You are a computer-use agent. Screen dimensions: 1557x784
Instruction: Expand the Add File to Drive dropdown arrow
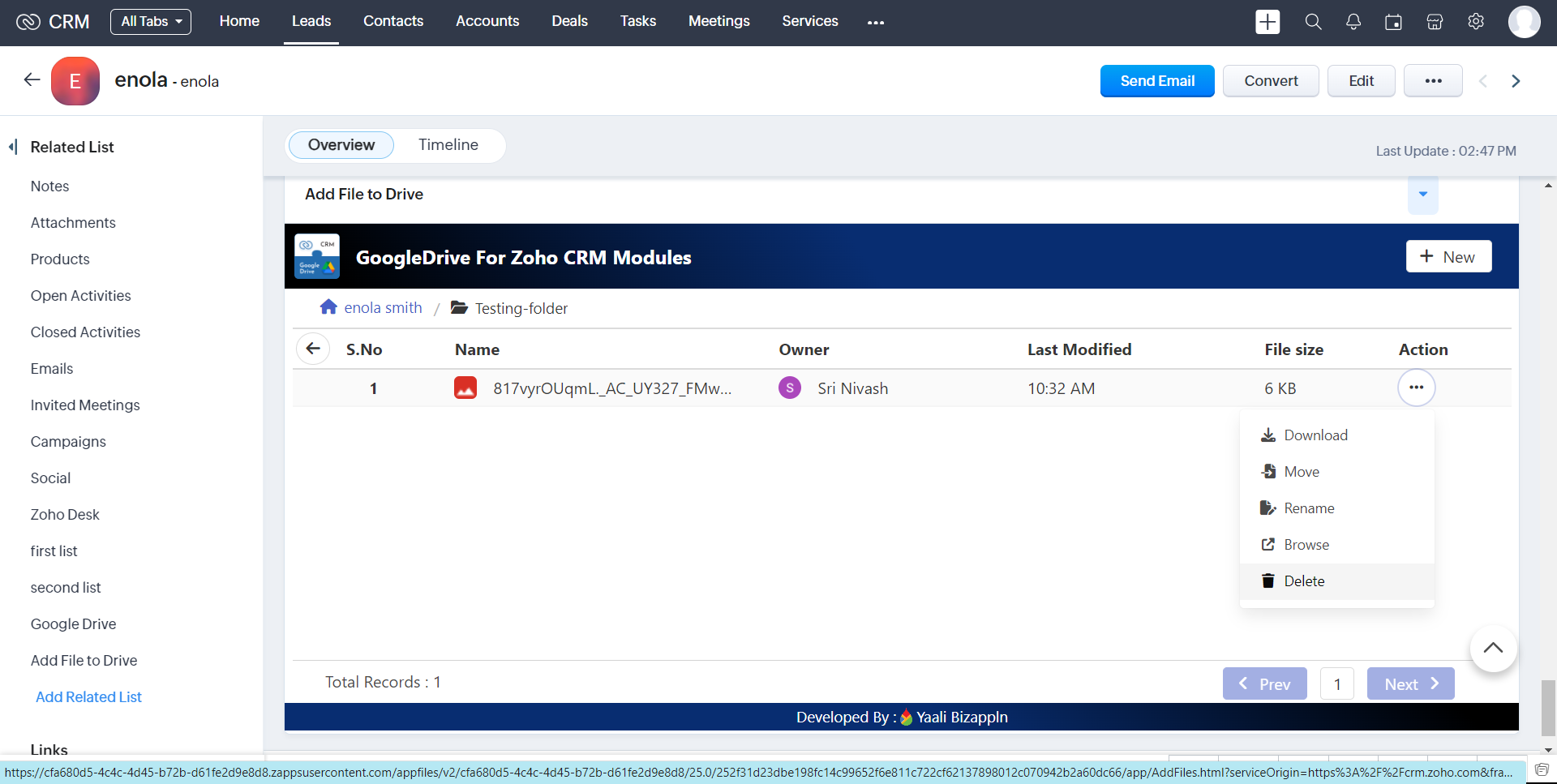click(1422, 195)
